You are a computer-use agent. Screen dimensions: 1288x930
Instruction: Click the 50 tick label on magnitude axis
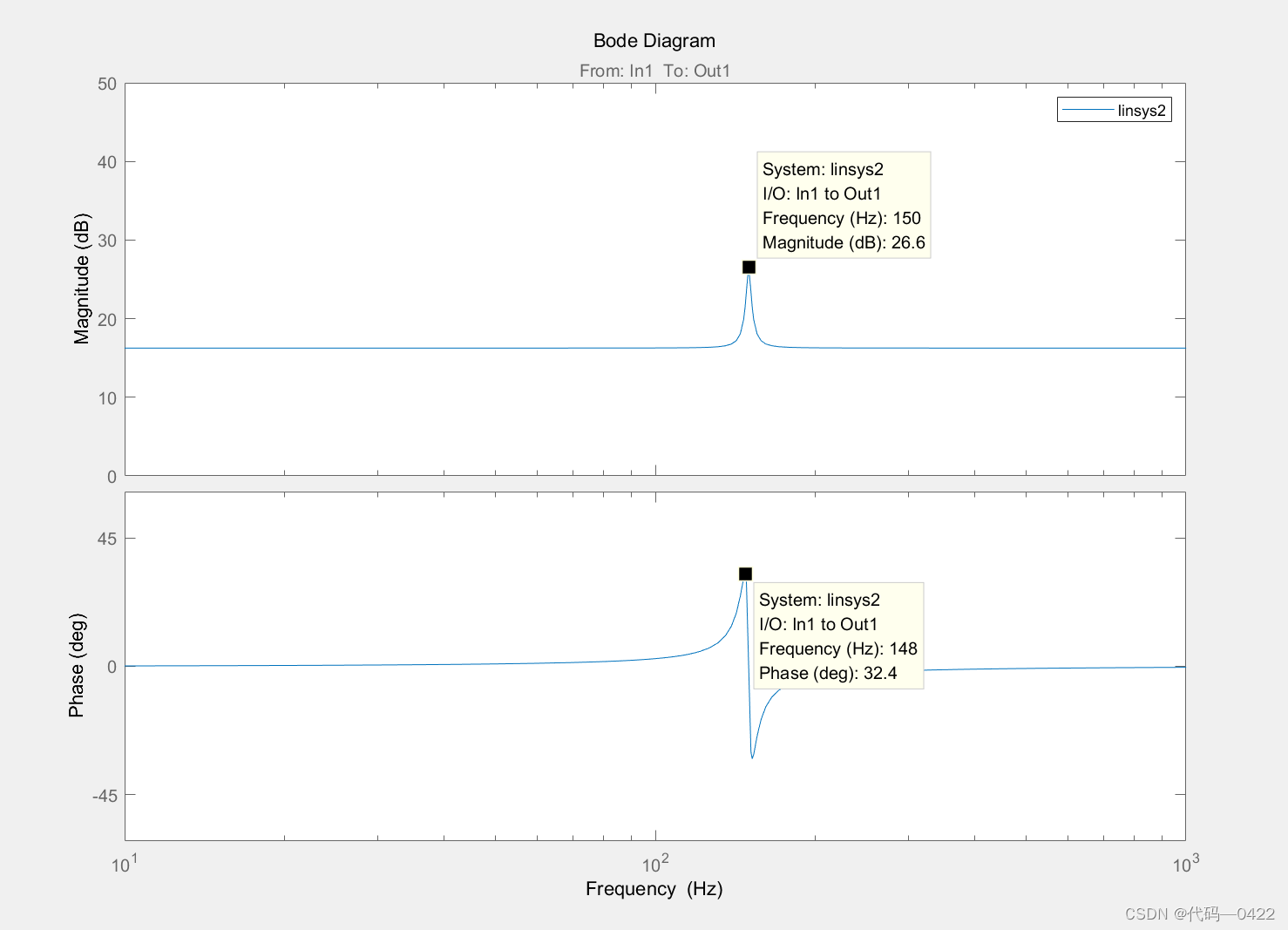[107, 85]
